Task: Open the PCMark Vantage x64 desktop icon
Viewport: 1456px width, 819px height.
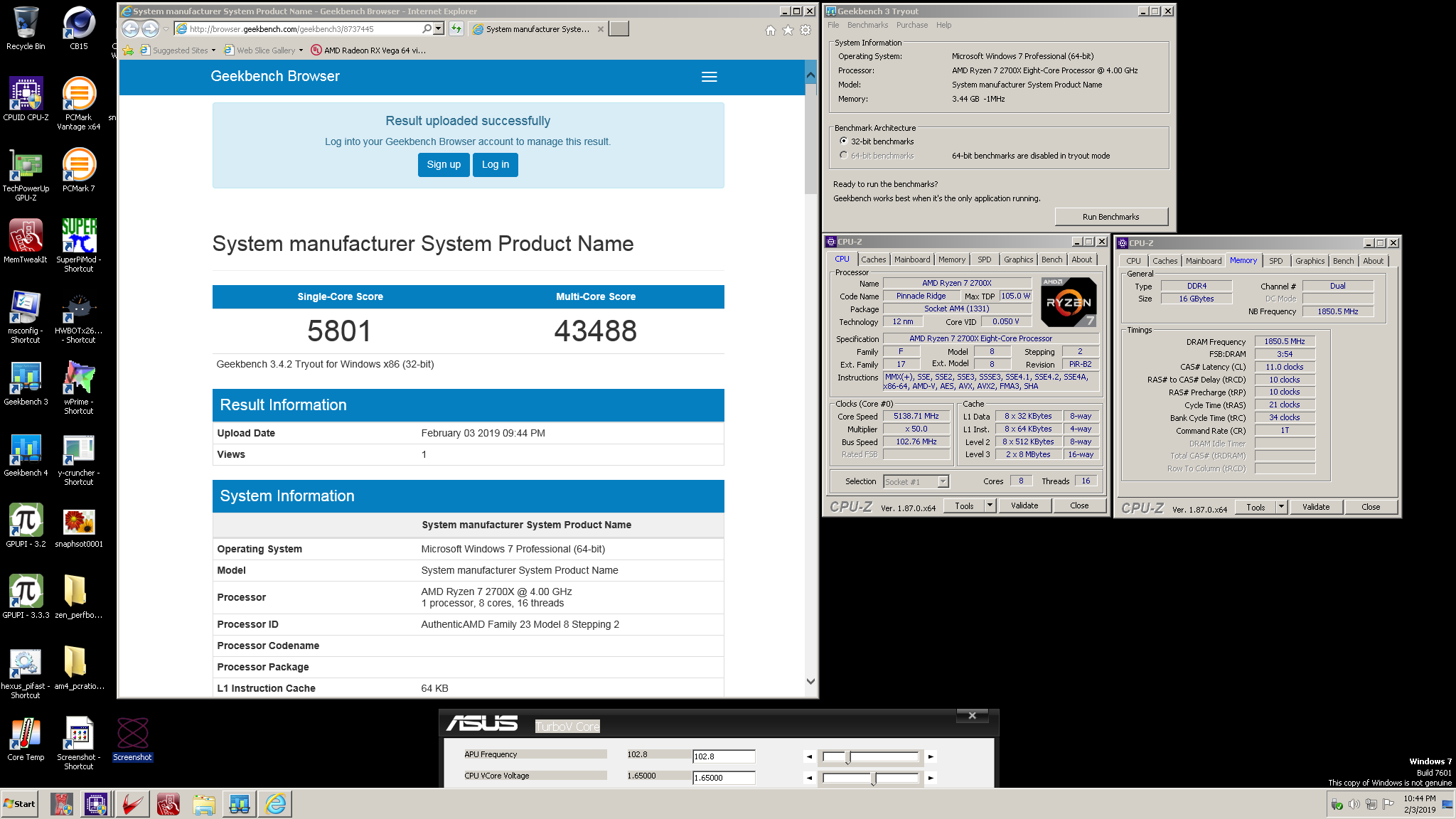Action: click(79, 104)
